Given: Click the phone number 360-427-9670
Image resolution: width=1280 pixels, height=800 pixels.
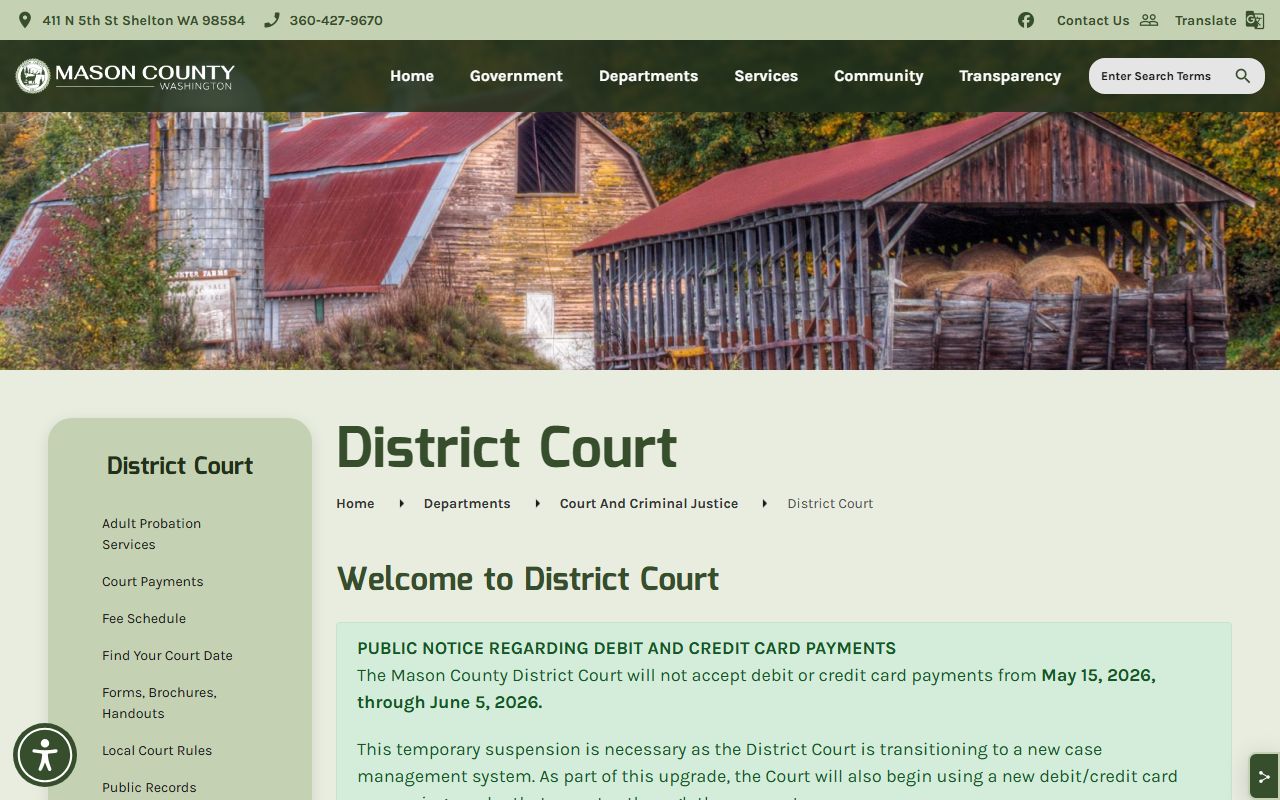Looking at the screenshot, I should tap(336, 20).
